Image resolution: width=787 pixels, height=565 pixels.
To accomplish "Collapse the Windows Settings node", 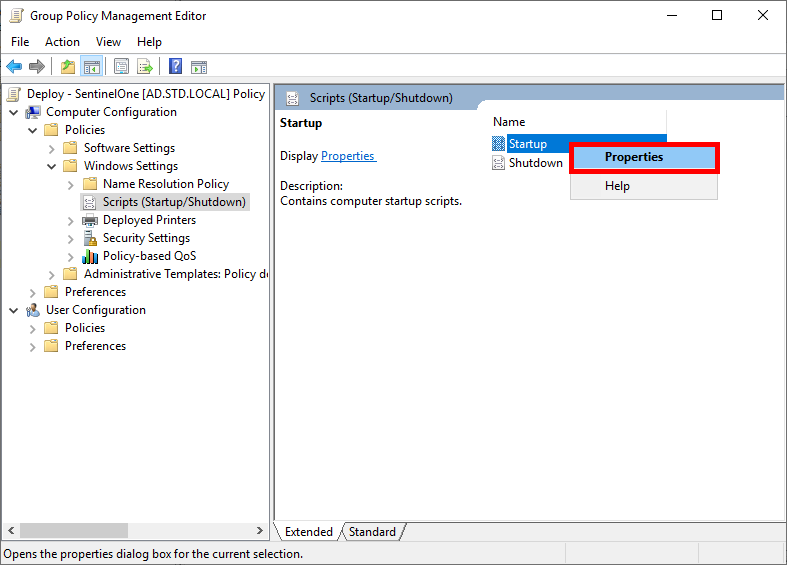I will (x=52, y=166).
